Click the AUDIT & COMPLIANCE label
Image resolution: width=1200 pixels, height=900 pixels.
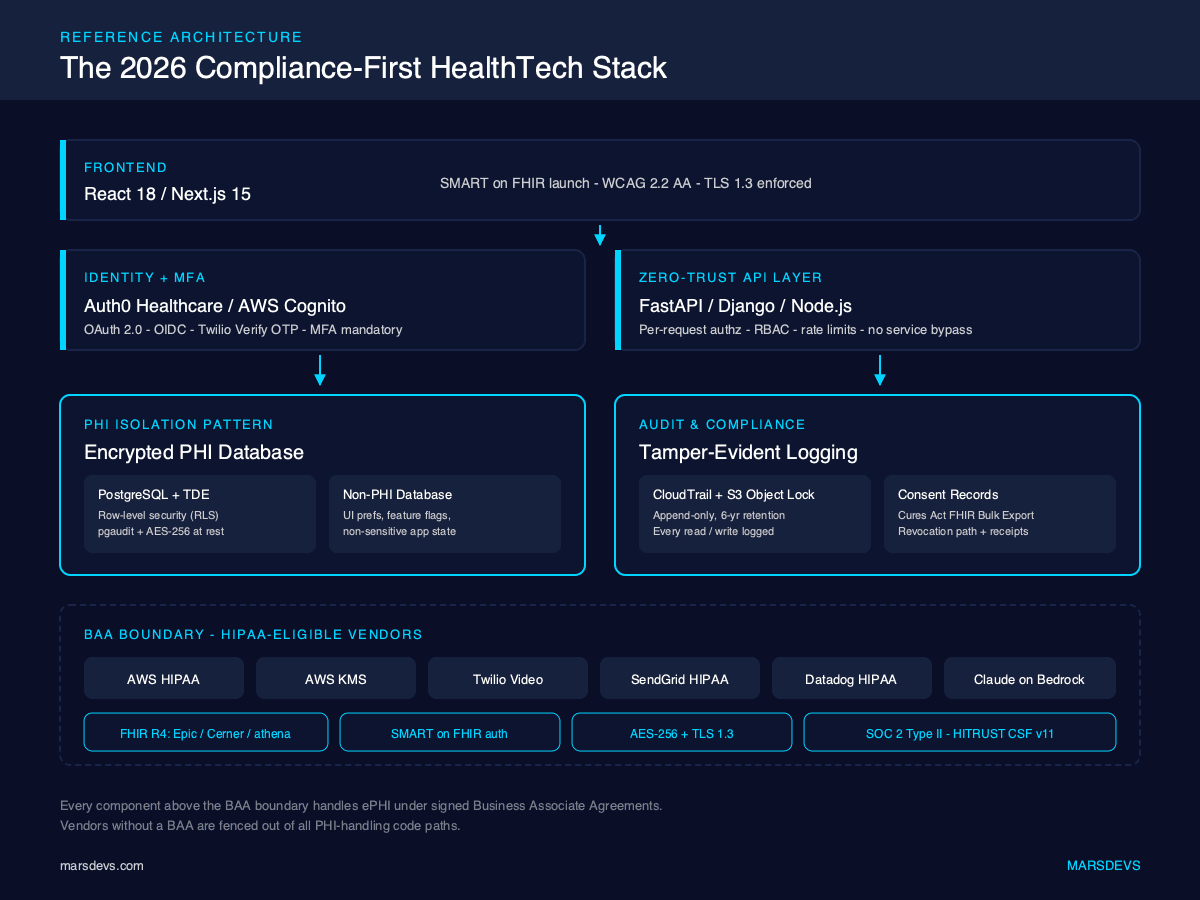coord(722,425)
